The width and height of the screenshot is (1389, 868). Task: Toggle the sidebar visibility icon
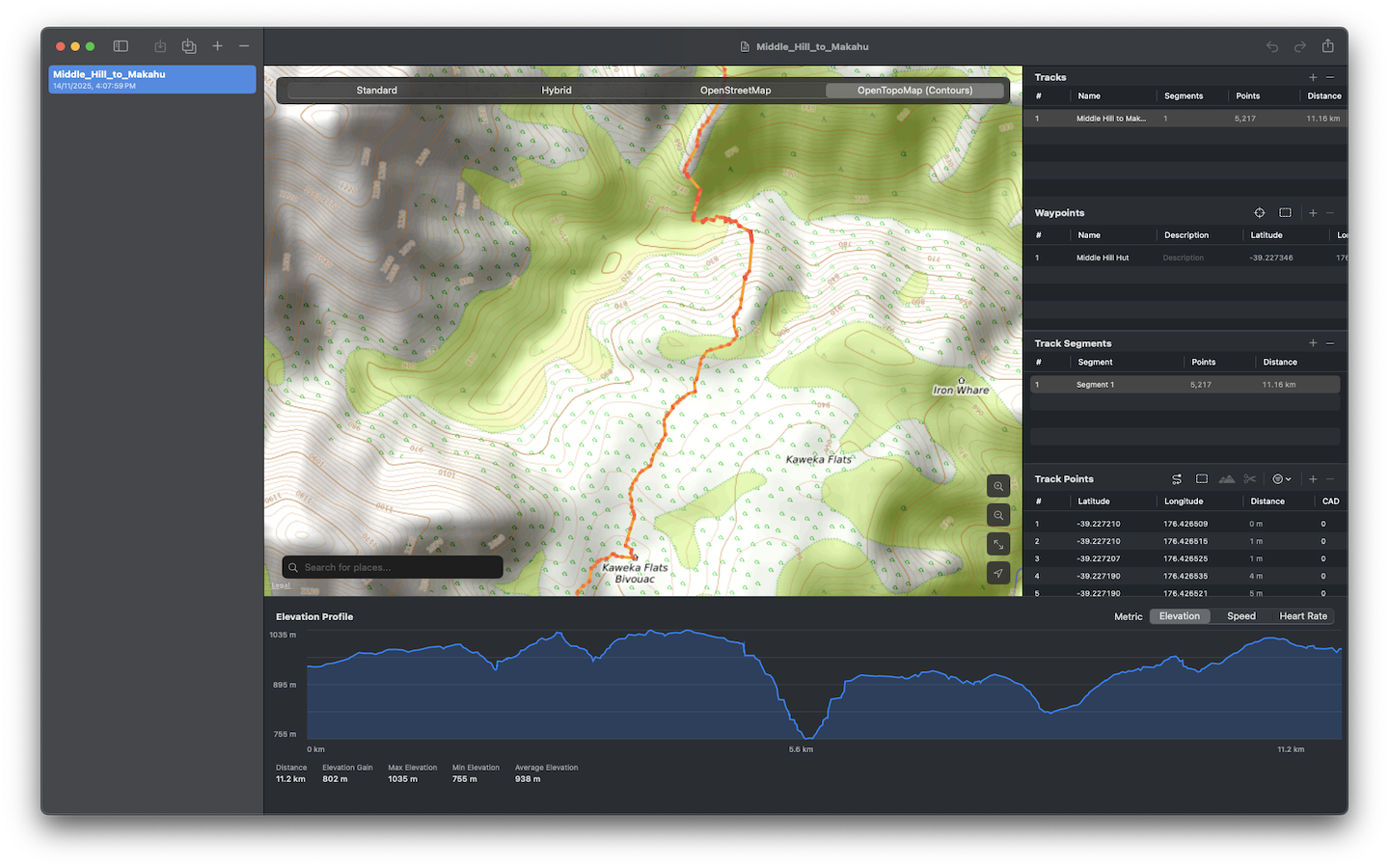121,45
